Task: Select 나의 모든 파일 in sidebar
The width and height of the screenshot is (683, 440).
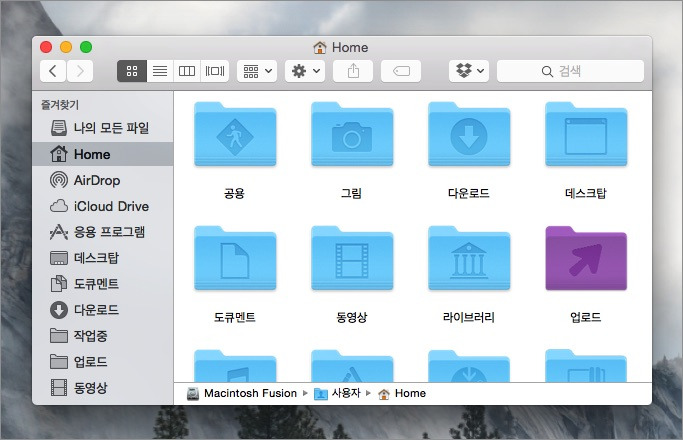Action: pyautogui.click(x=103, y=128)
